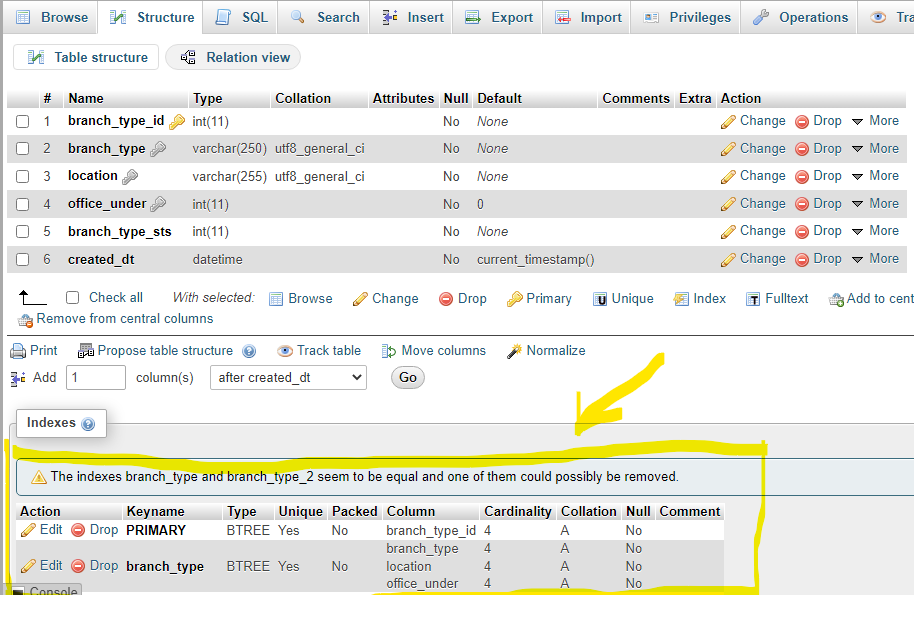Image resolution: width=914 pixels, height=618 pixels.
Task: Check the row for branch_type column
Action: [25, 148]
